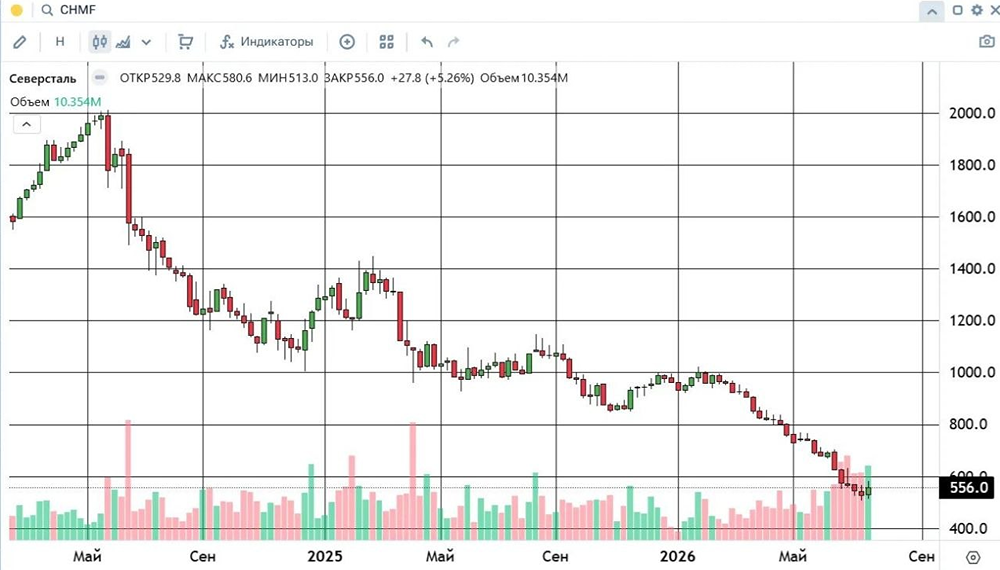Open the H timeframe selector
Image resolution: width=1000 pixels, height=570 pixels.
click(x=60, y=42)
